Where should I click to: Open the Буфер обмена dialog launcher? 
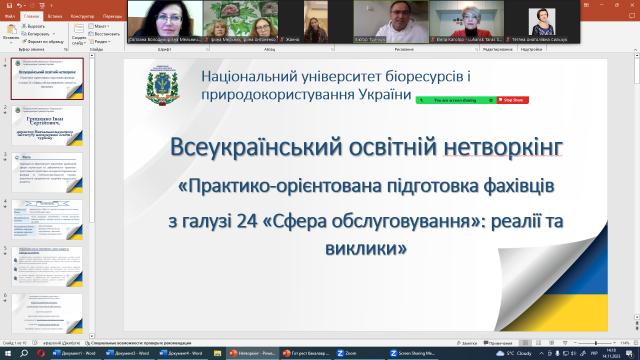coord(66,49)
